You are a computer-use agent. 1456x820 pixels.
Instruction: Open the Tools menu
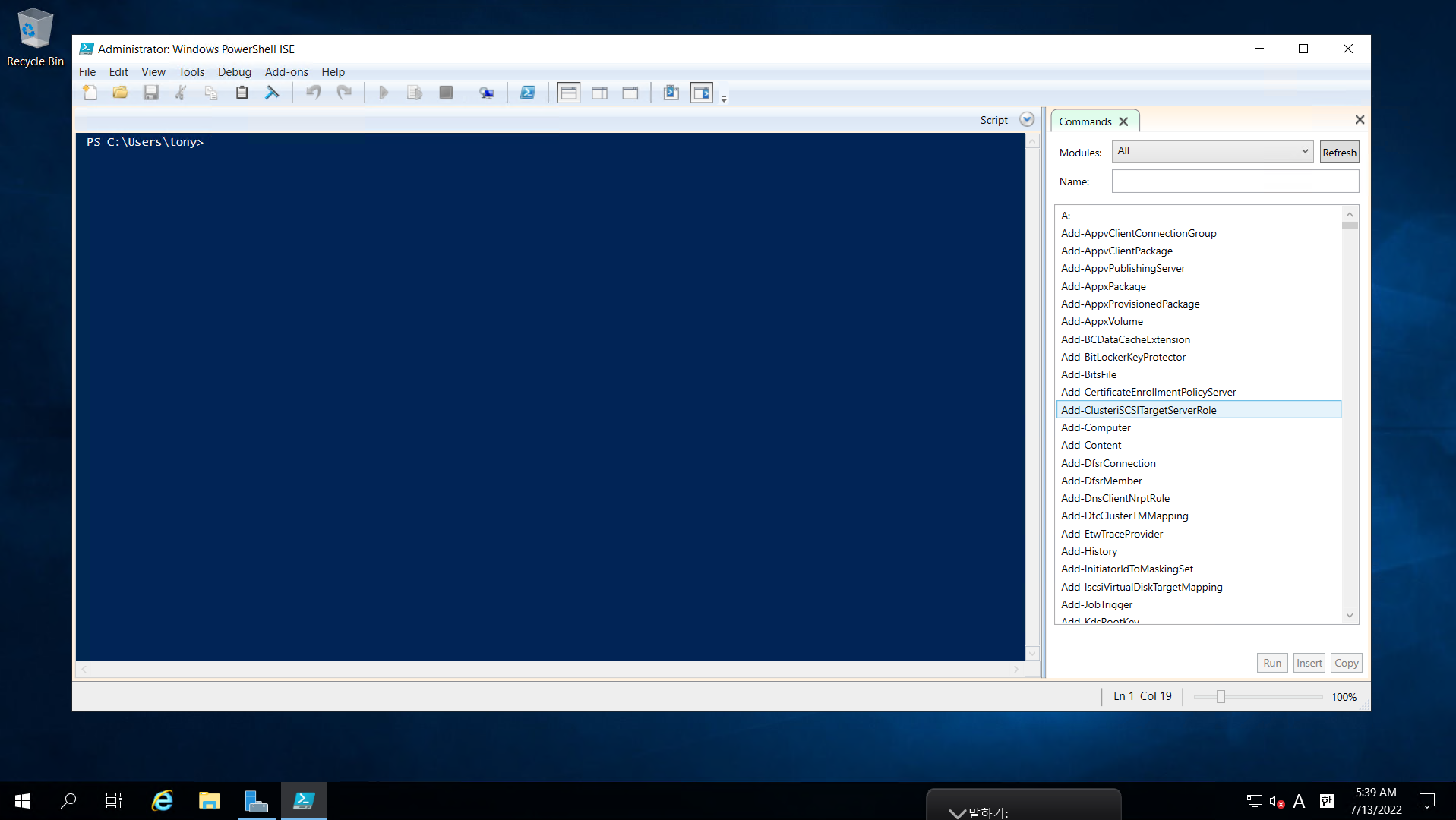(191, 71)
